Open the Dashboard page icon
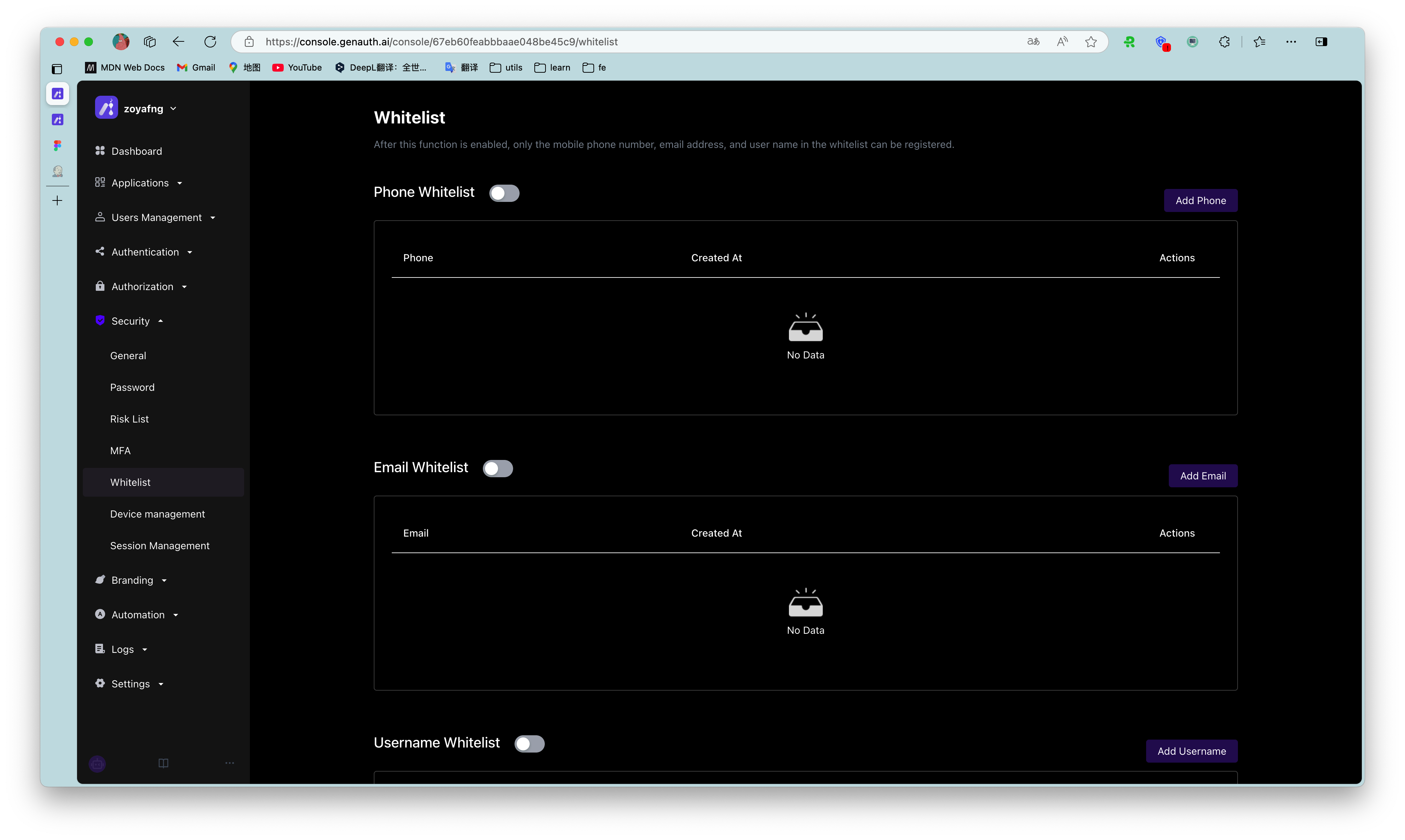The image size is (1405, 840). point(100,150)
